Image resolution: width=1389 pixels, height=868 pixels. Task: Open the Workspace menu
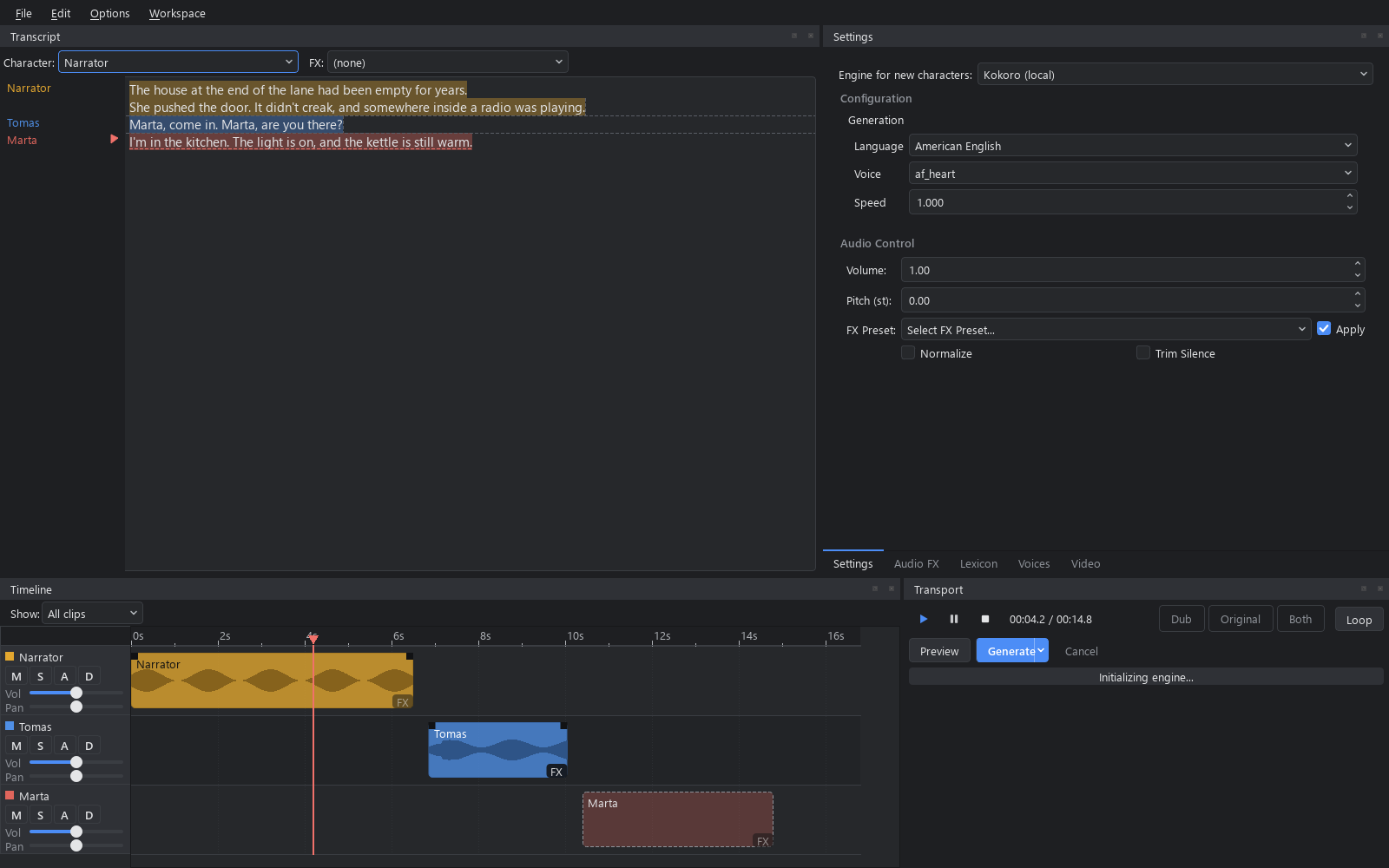177,13
